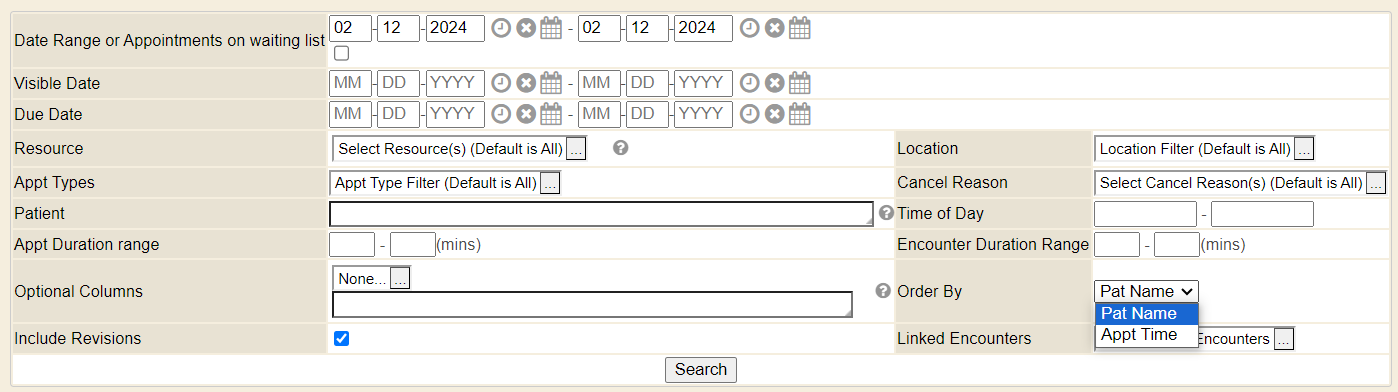This screenshot has width=1398, height=392.
Task: Open Select Cancel Reason(s) ellipsis button
Action: (1376, 183)
